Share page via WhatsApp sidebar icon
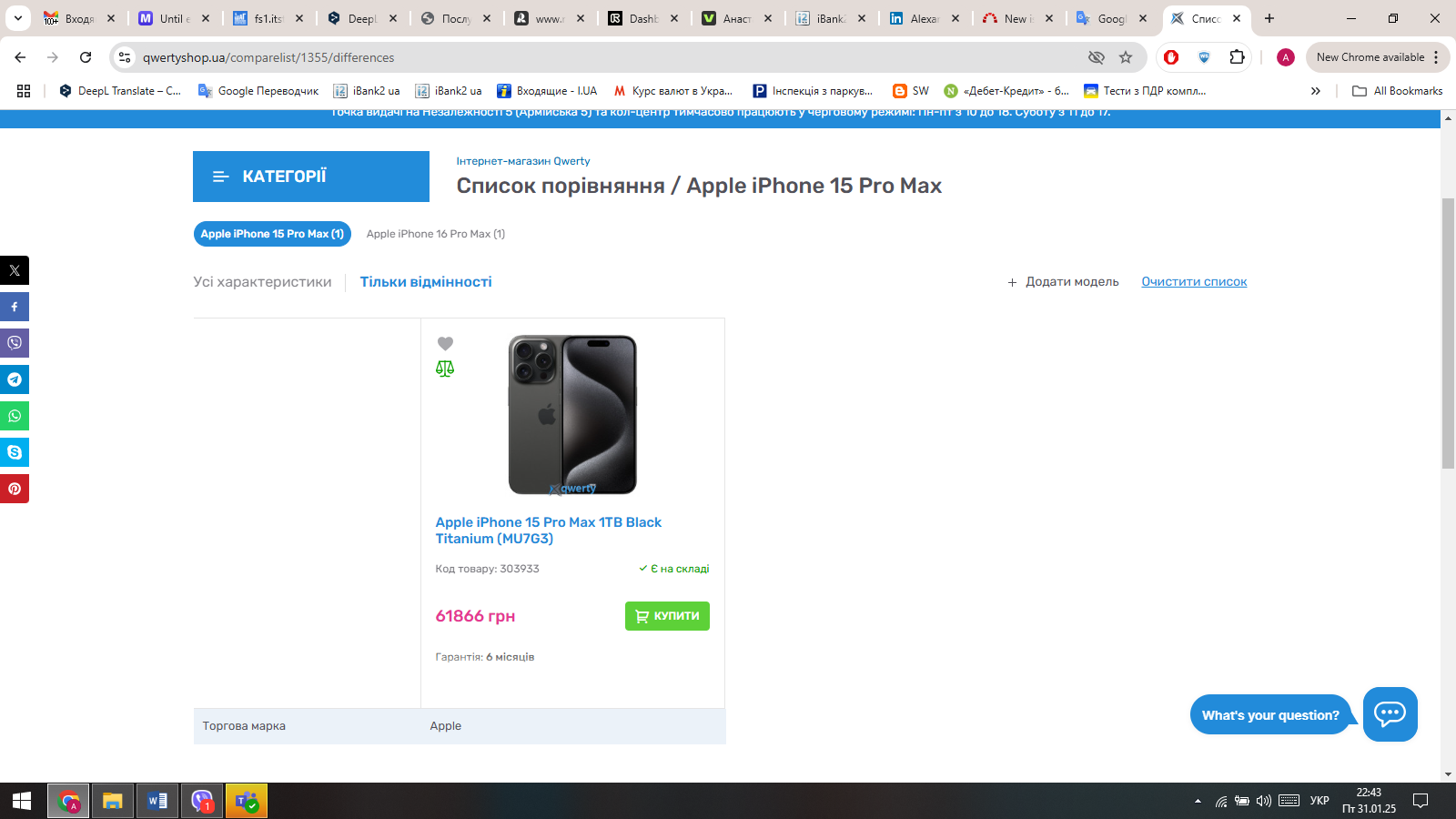 pyautogui.click(x=15, y=416)
